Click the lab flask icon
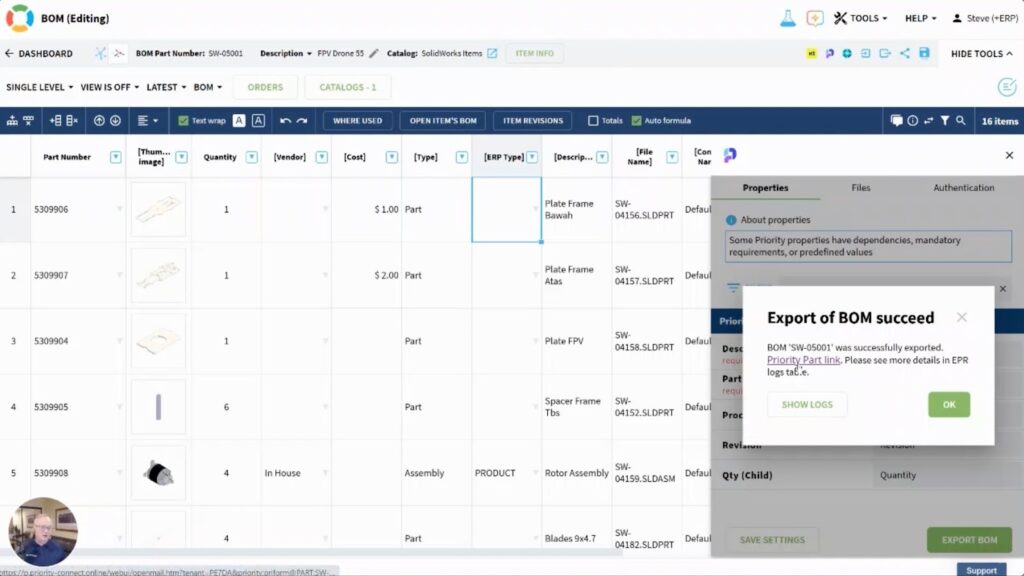 point(788,18)
